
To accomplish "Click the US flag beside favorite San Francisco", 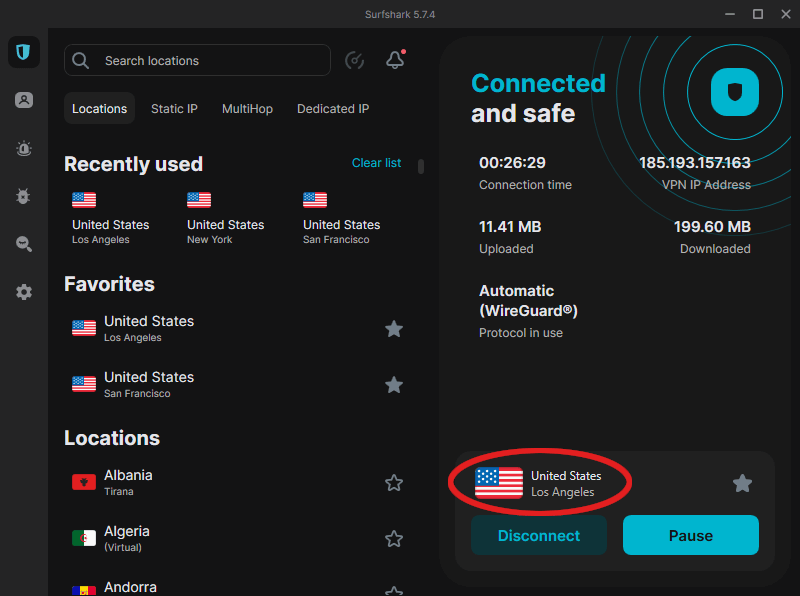I will (84, 384).
